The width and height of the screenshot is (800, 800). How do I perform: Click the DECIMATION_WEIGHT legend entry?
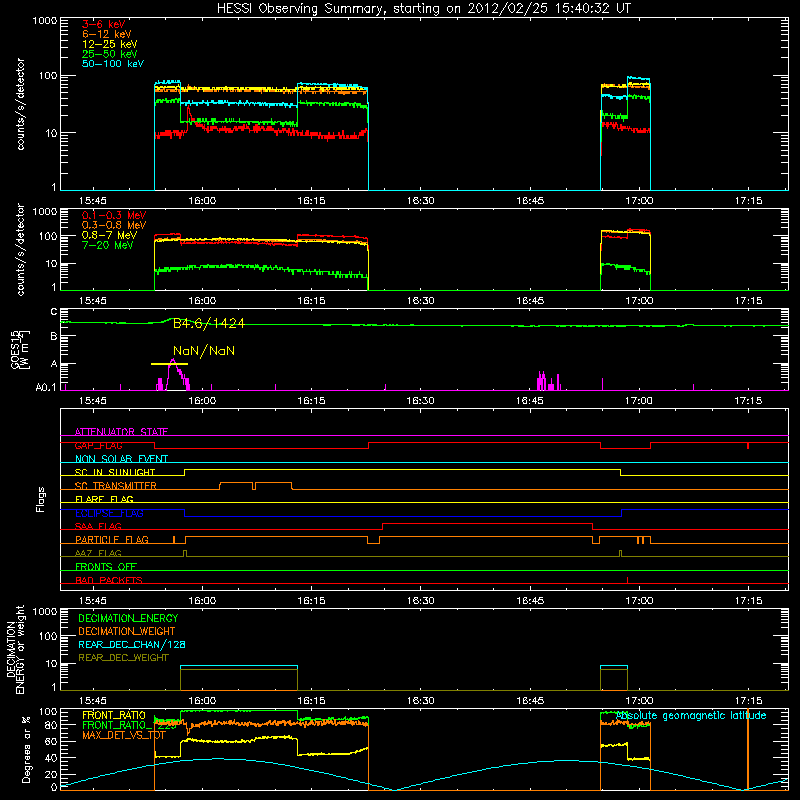(x=127, y=631)
